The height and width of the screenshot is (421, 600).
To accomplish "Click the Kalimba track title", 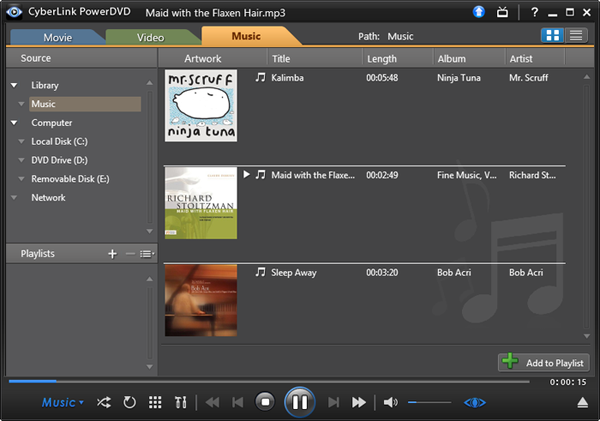I will pyautogui.click(x=287, y=78).
